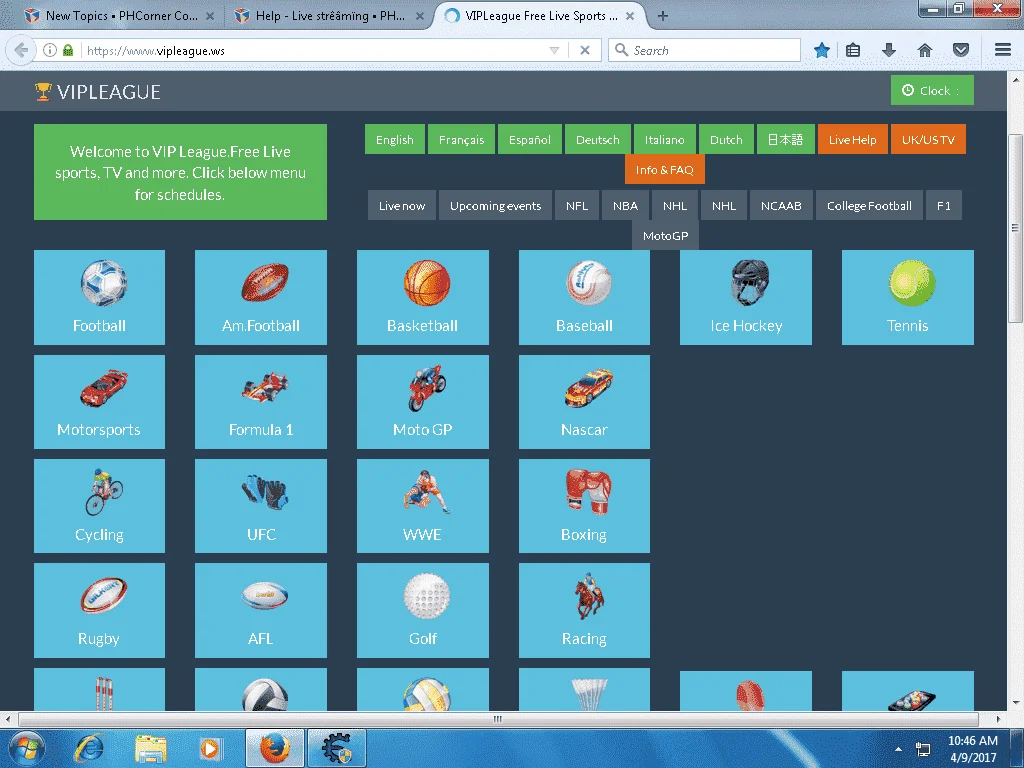Open the MotoGP menu item
Viewport: 1024px width, 768px height.
point(665,236)
